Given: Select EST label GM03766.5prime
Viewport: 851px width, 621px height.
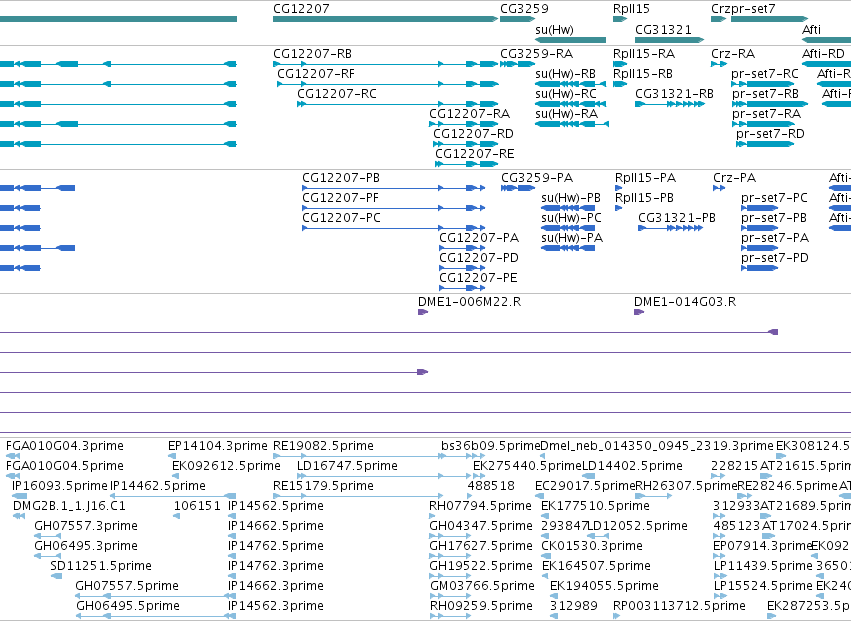Looking at the screenshot, I should [x=482, y=586].
